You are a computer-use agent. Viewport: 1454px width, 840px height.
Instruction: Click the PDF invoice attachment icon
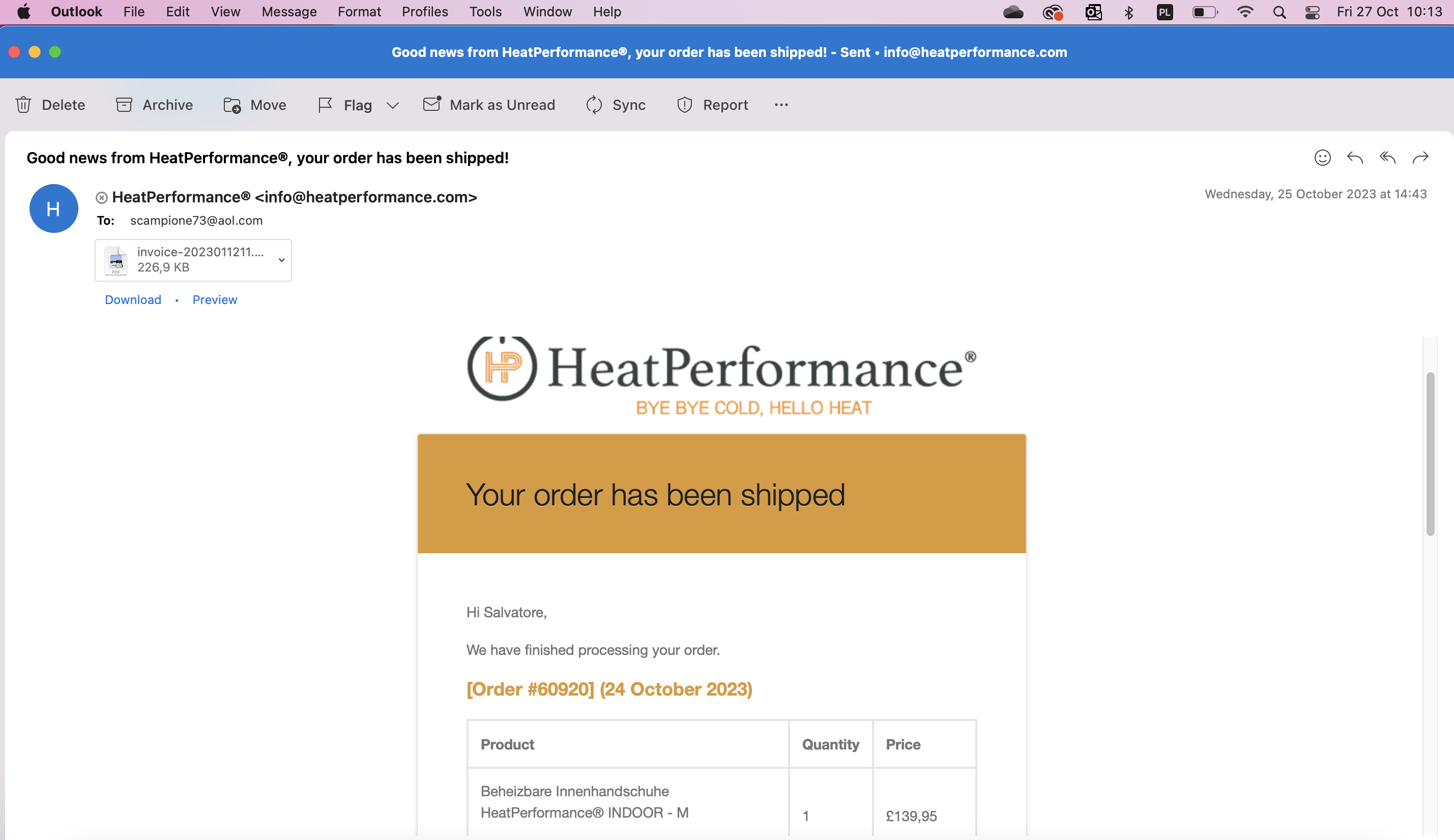(116, 260)
